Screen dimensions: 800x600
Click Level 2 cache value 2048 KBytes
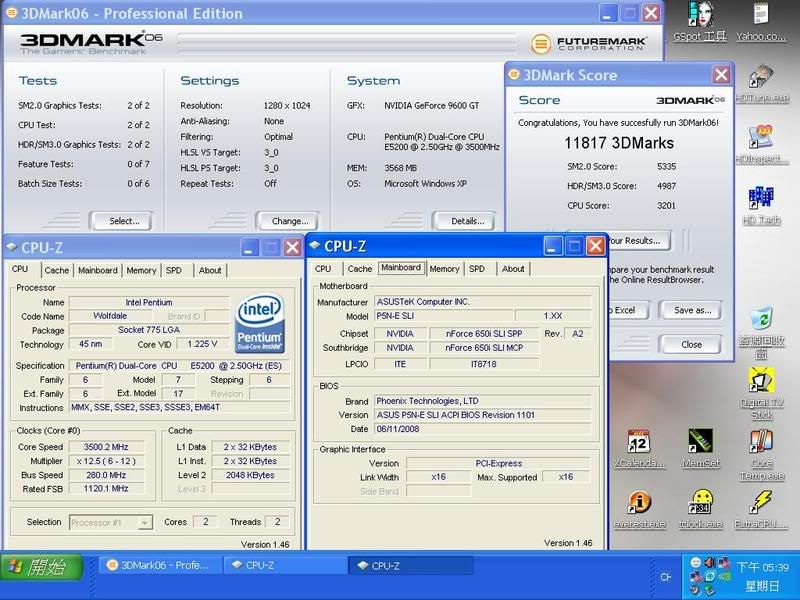pyautogui.click(x=250, y=475)
